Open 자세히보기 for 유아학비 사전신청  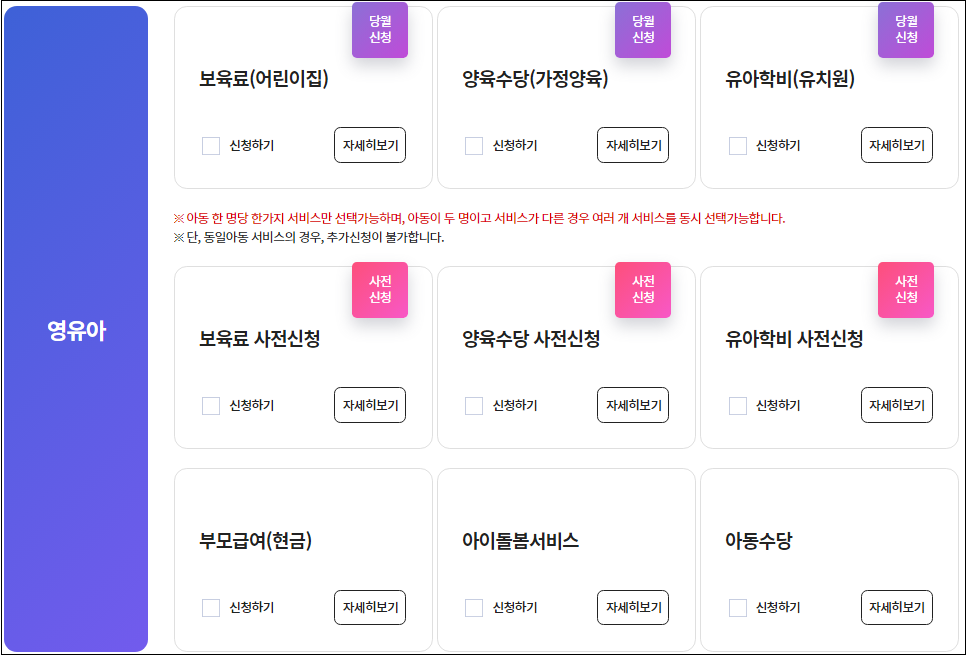coord(896,405)
